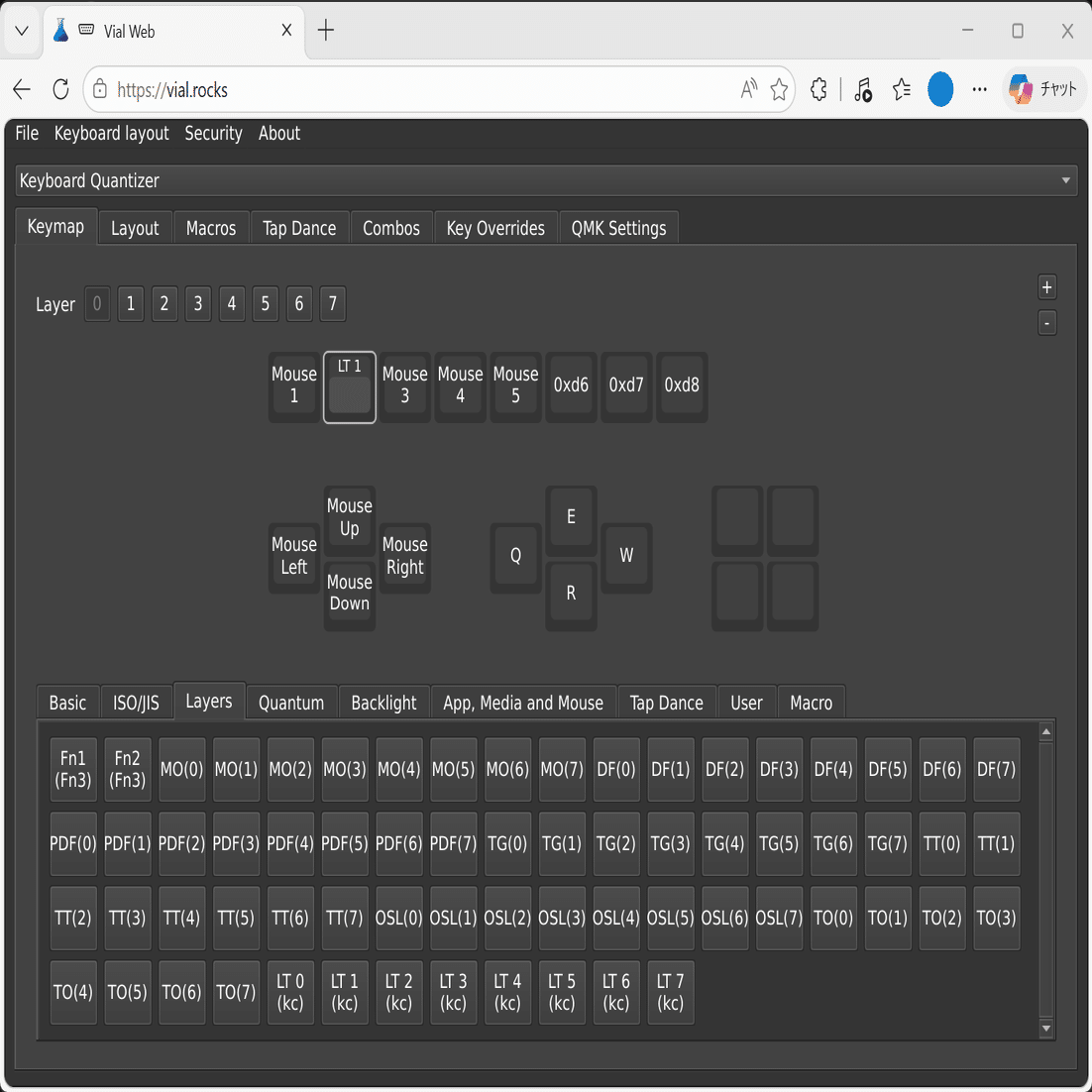
Task: Select the 0xd6 key in keymap
Action: tap(571, 386)
